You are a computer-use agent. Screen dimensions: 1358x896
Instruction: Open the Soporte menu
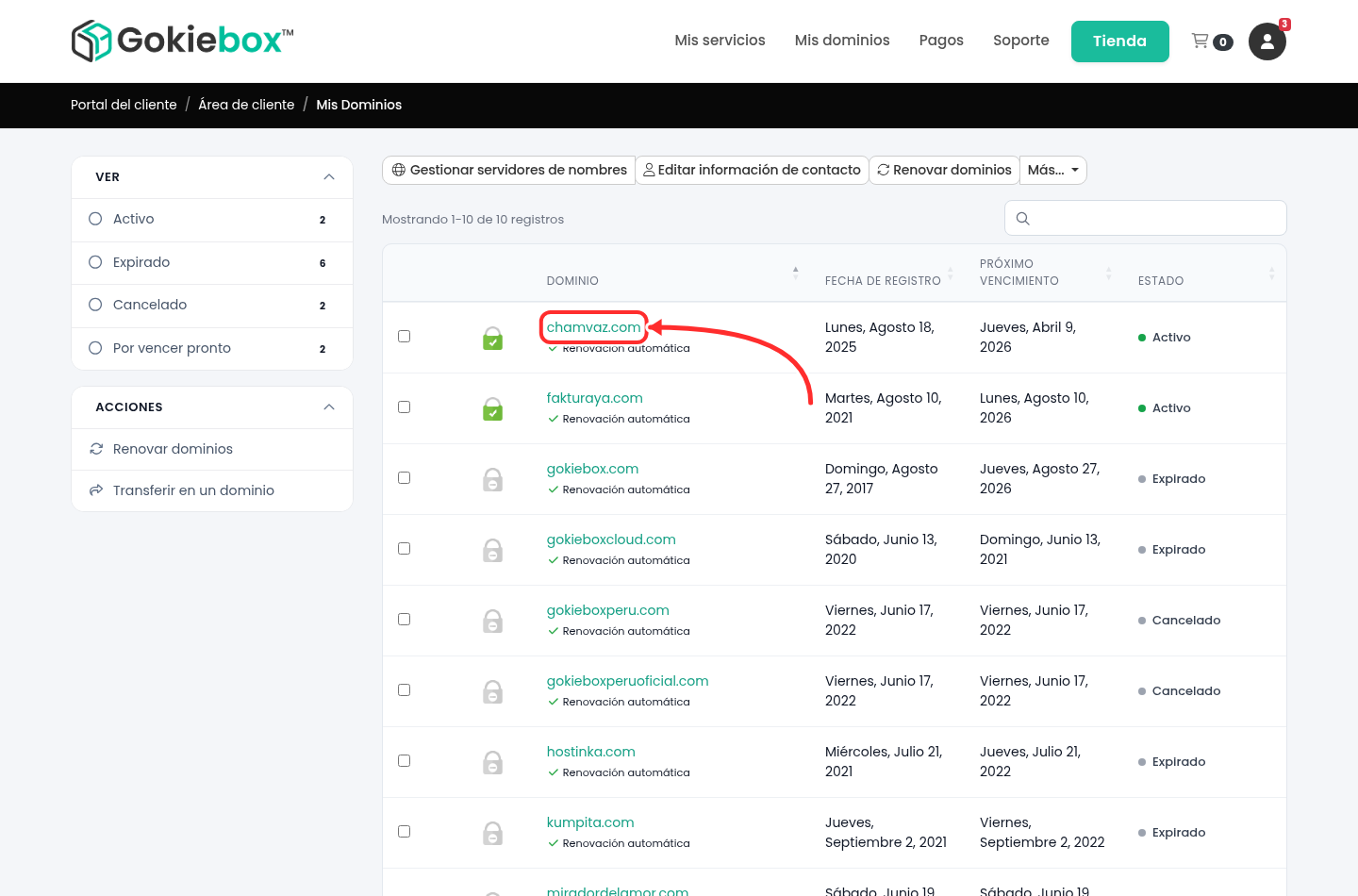coord(1021,41)
